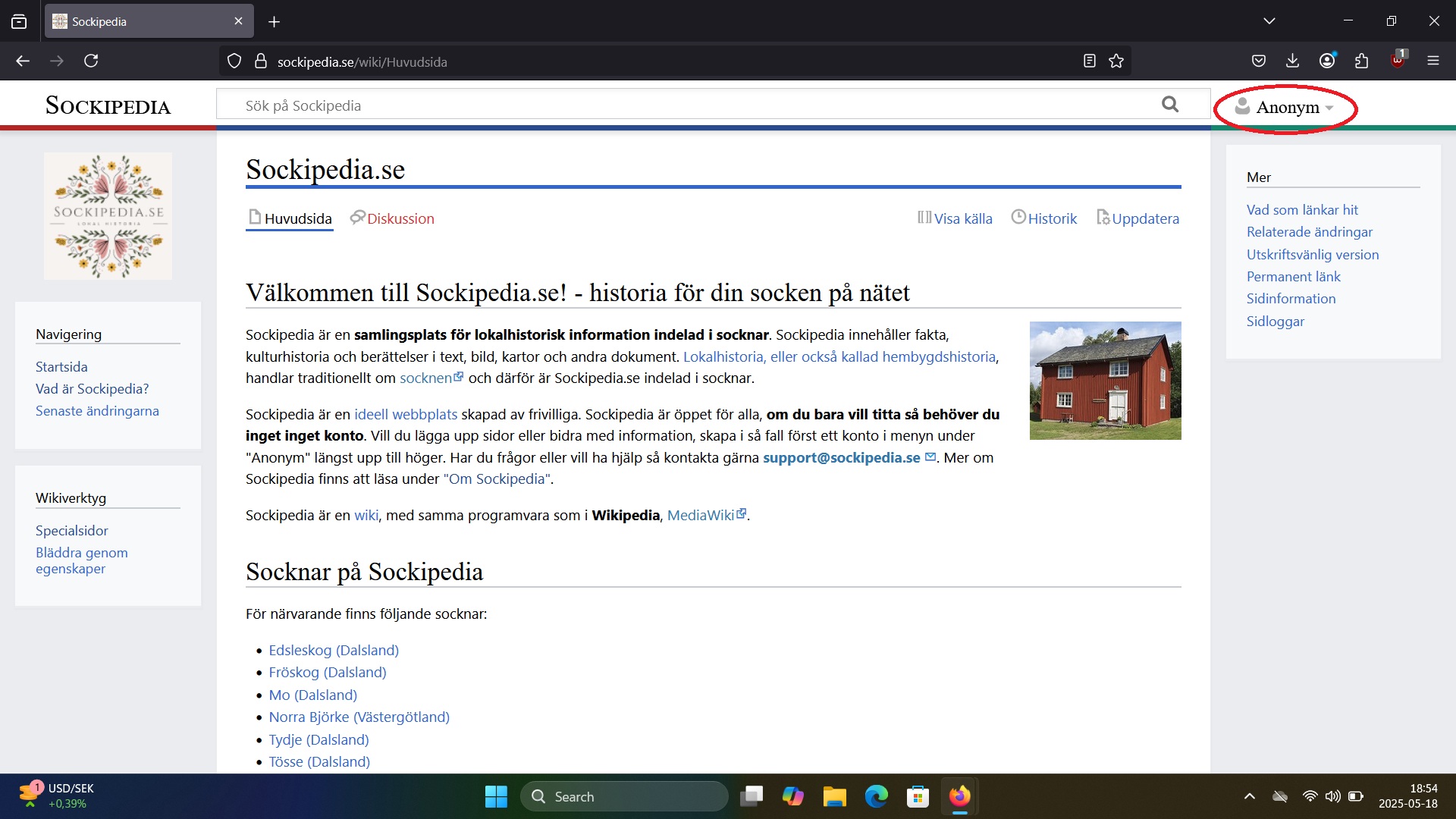Screen dimensions: 1456x819
Task: Reload the page with refresh icon
Action: (91, 61)
